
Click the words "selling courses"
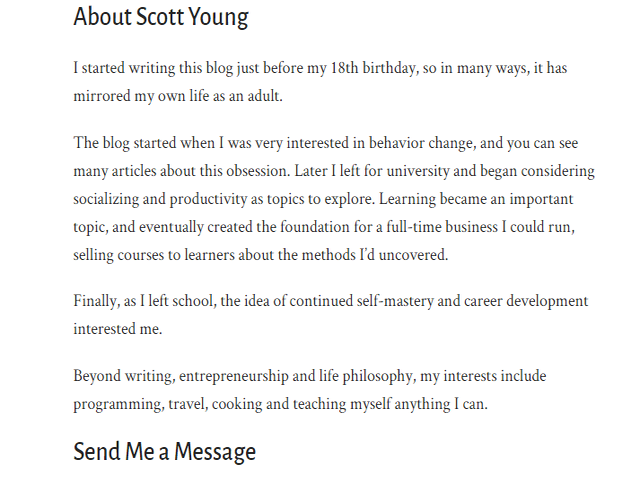point(121,255)
